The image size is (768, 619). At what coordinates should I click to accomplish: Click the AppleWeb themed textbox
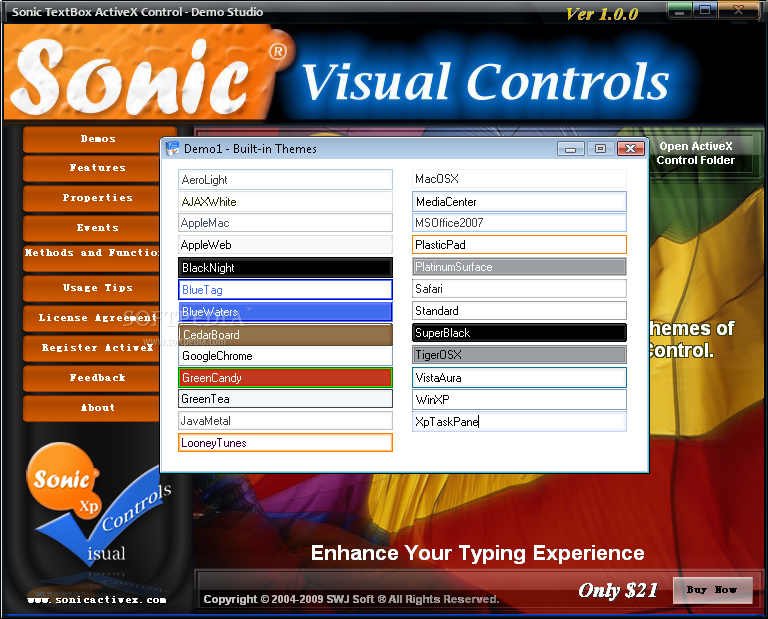285,245
